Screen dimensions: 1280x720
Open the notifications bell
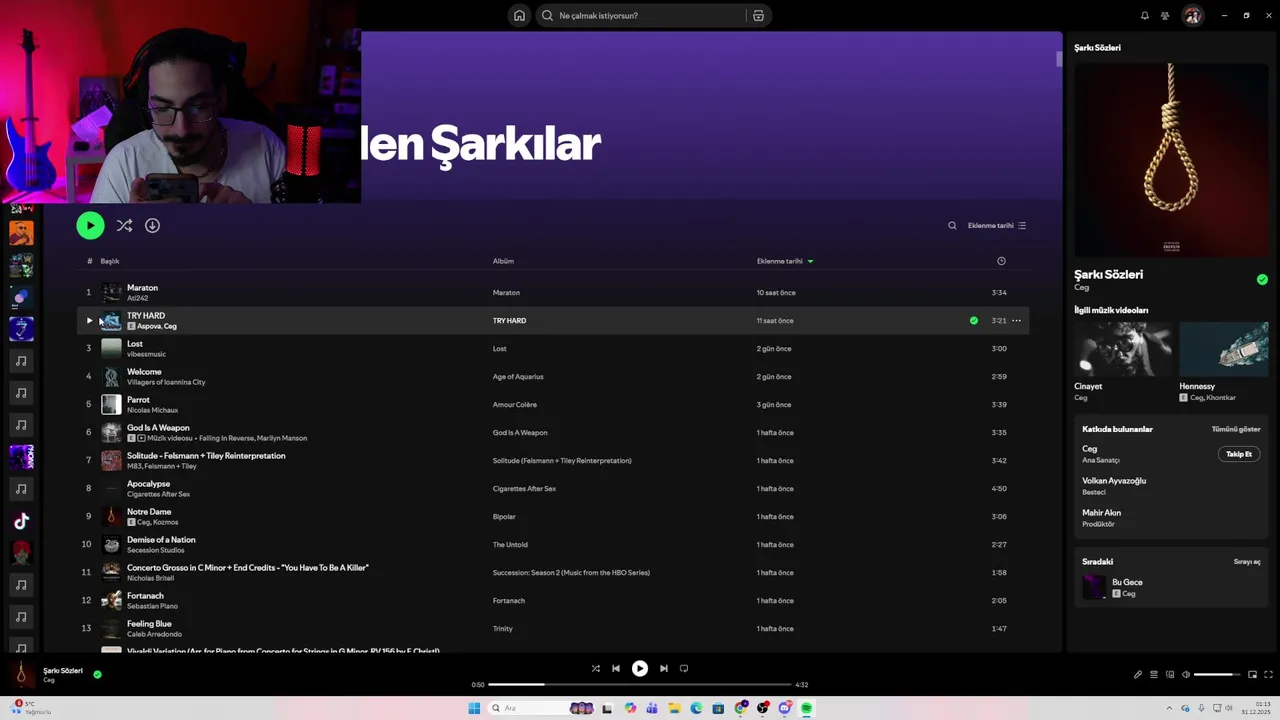[x=1144, y=15]
